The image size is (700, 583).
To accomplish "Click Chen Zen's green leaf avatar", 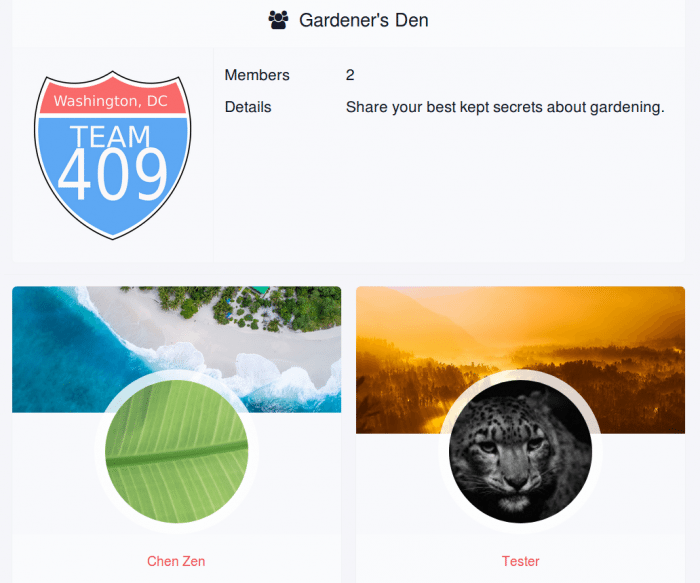I will (176, 451).
